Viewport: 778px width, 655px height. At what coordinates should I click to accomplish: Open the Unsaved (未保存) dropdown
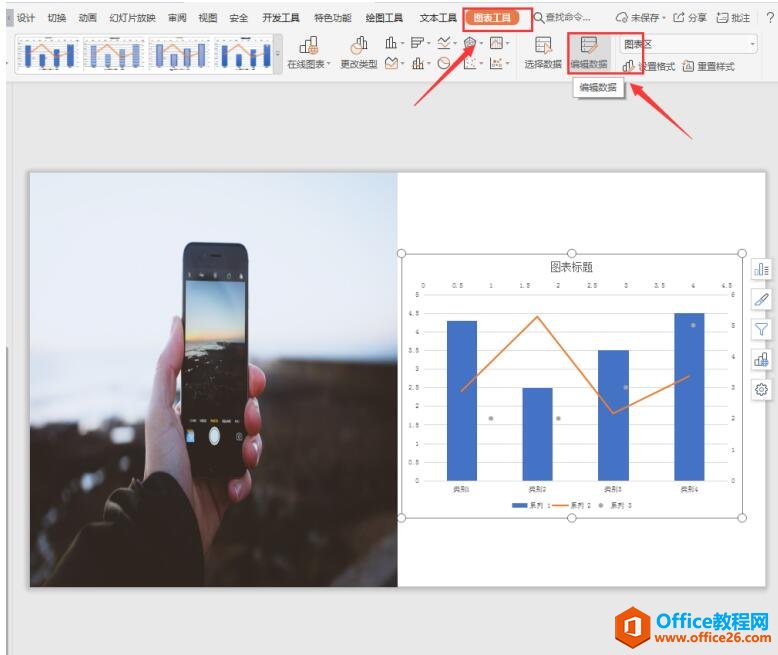[x=640, y=18]
